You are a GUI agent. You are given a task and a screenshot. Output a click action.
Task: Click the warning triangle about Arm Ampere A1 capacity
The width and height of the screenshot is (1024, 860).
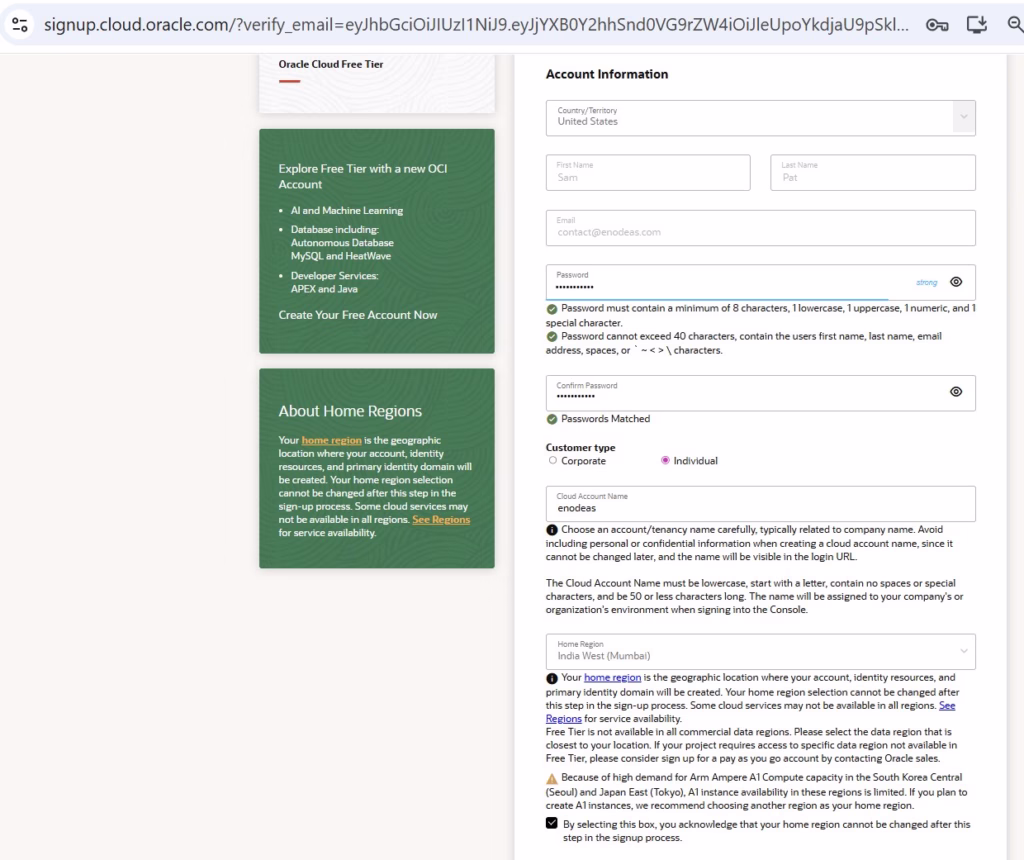pos(551,778)
